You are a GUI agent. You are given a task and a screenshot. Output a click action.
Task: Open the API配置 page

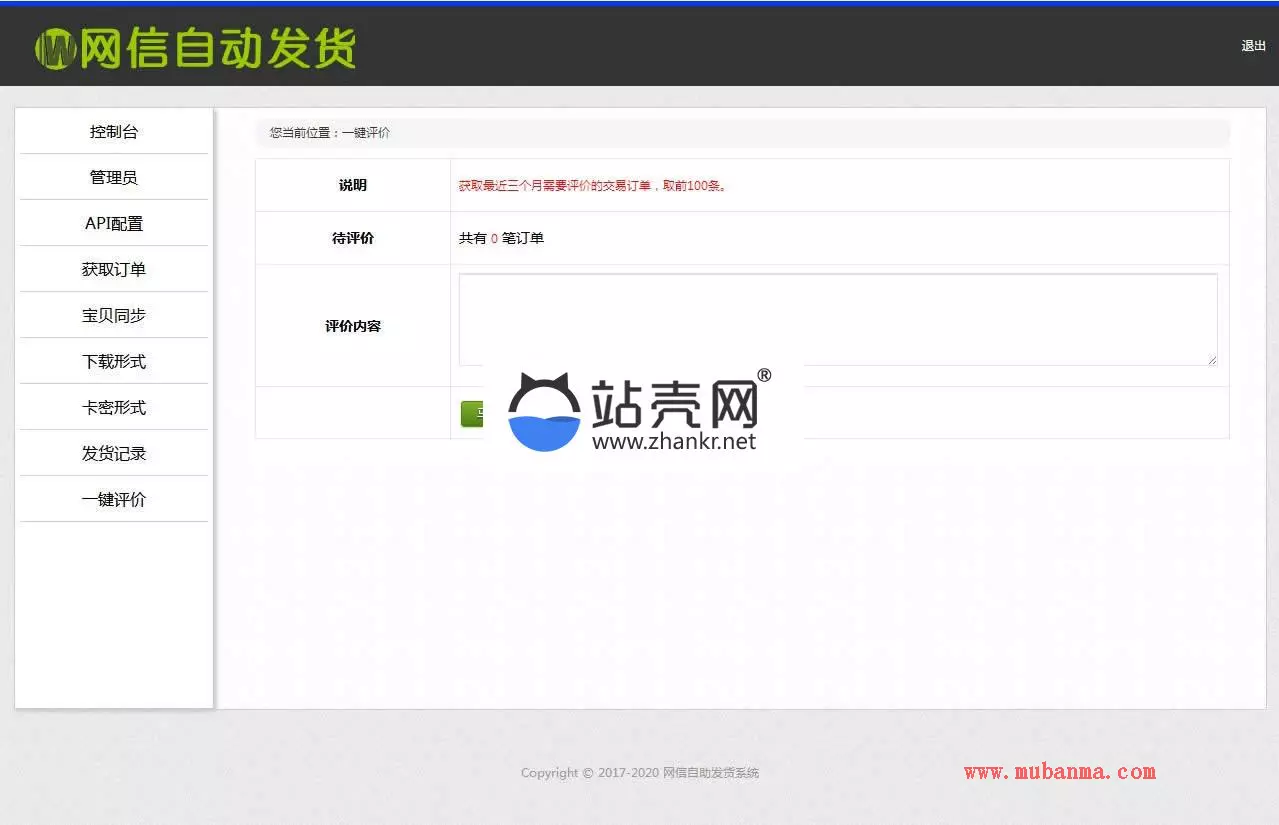(x=114, y=224)
